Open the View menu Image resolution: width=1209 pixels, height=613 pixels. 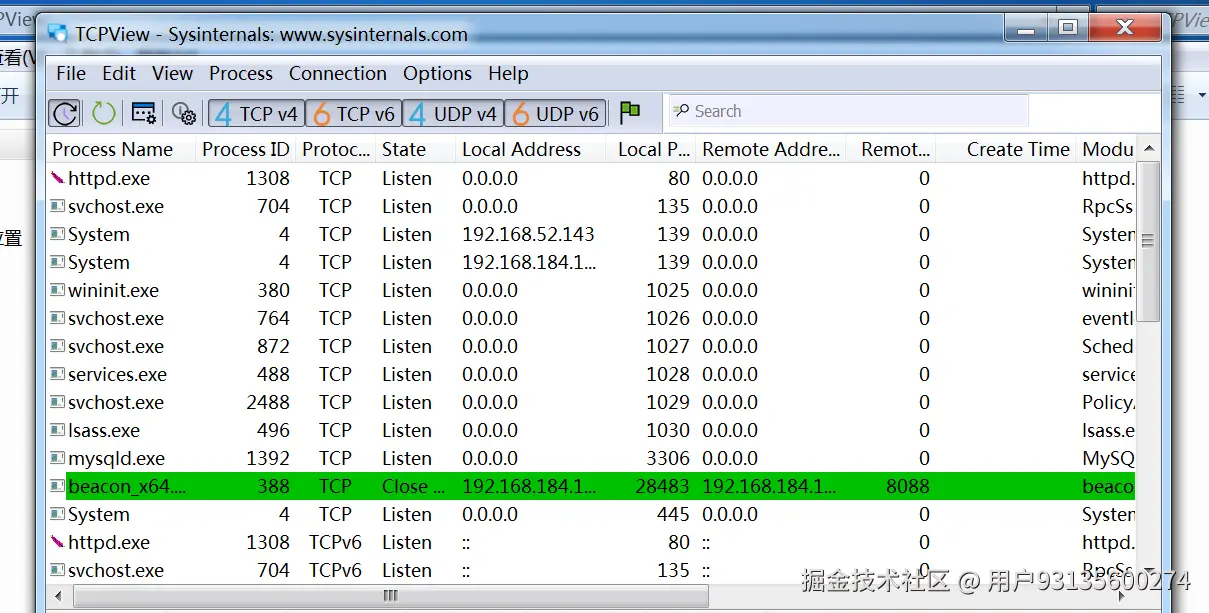click(x=172, y=73)
